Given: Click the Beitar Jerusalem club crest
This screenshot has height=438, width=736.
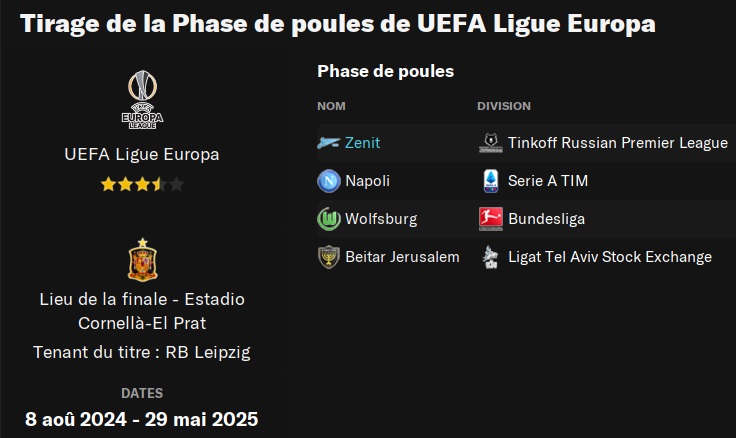Looking at the screenshot, I should (328, 257).
